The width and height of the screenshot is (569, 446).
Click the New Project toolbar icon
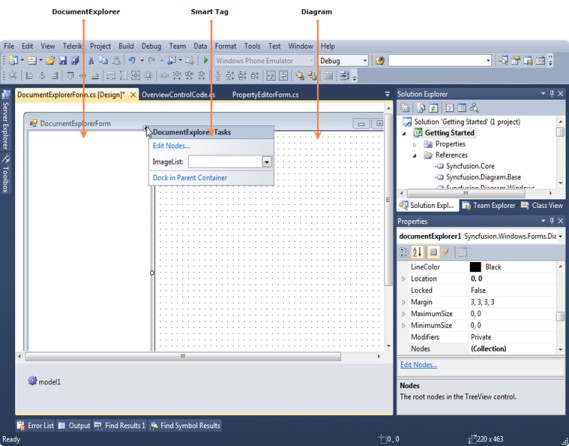(13, 61)
